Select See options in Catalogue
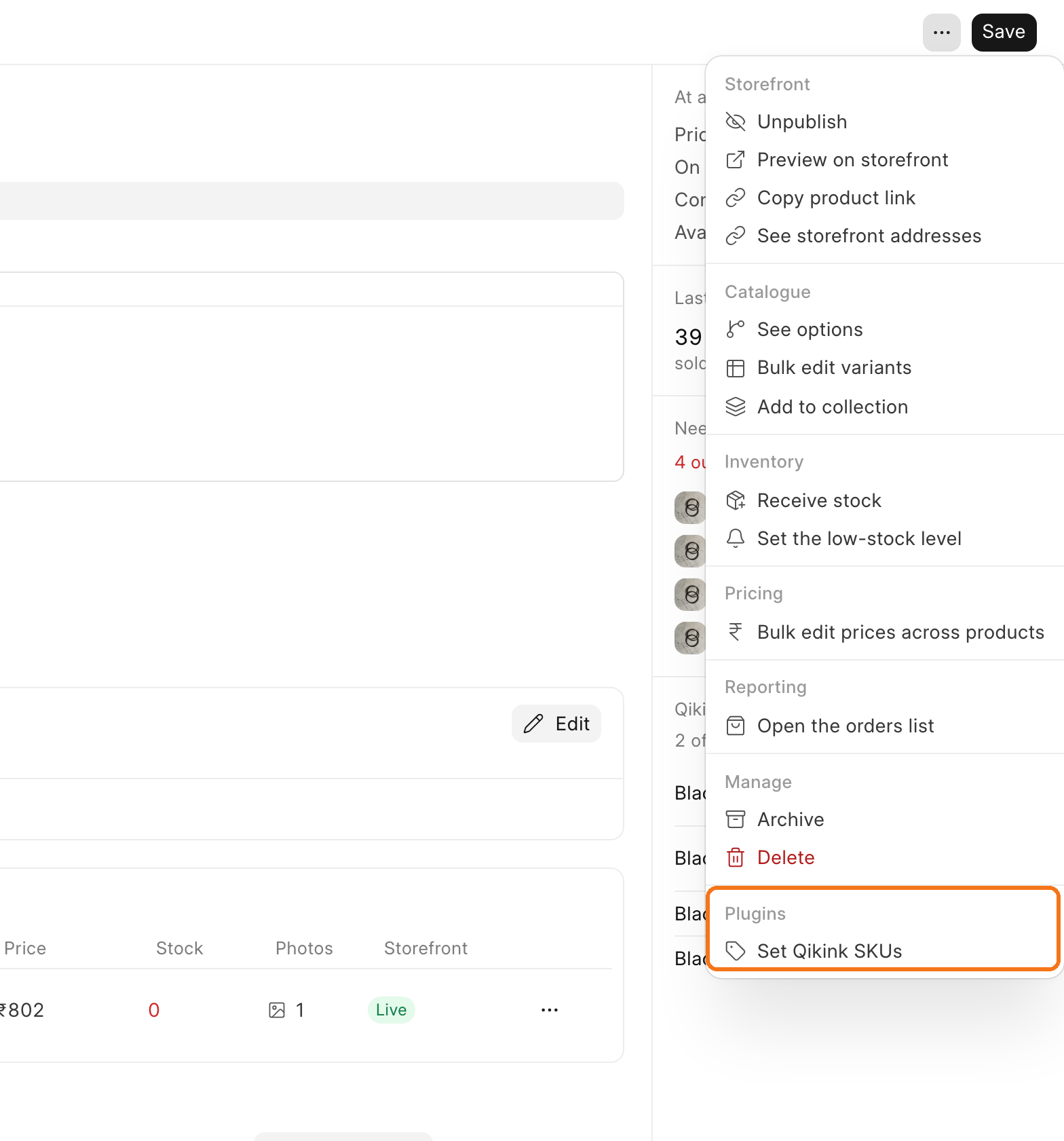 885,329
